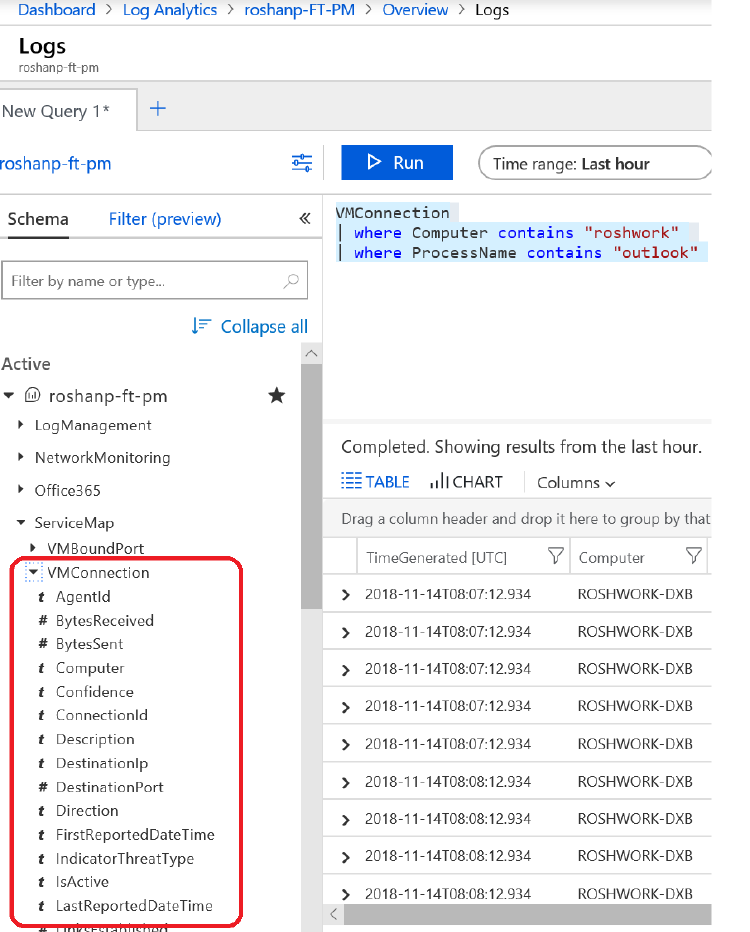The image size is (750, 932).
Task: Click the Collapse all sort icon
Action: [201, 326]
